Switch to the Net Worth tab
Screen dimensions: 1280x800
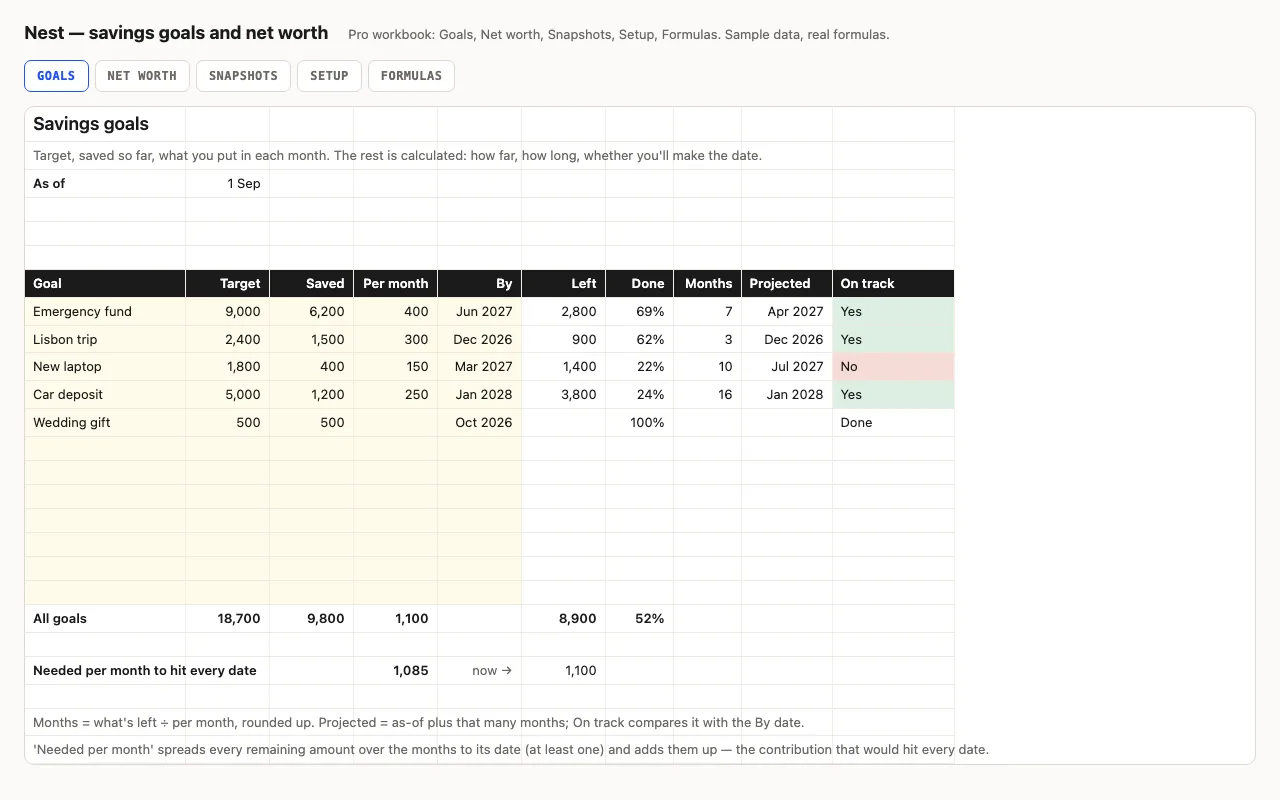coord(142,76)
